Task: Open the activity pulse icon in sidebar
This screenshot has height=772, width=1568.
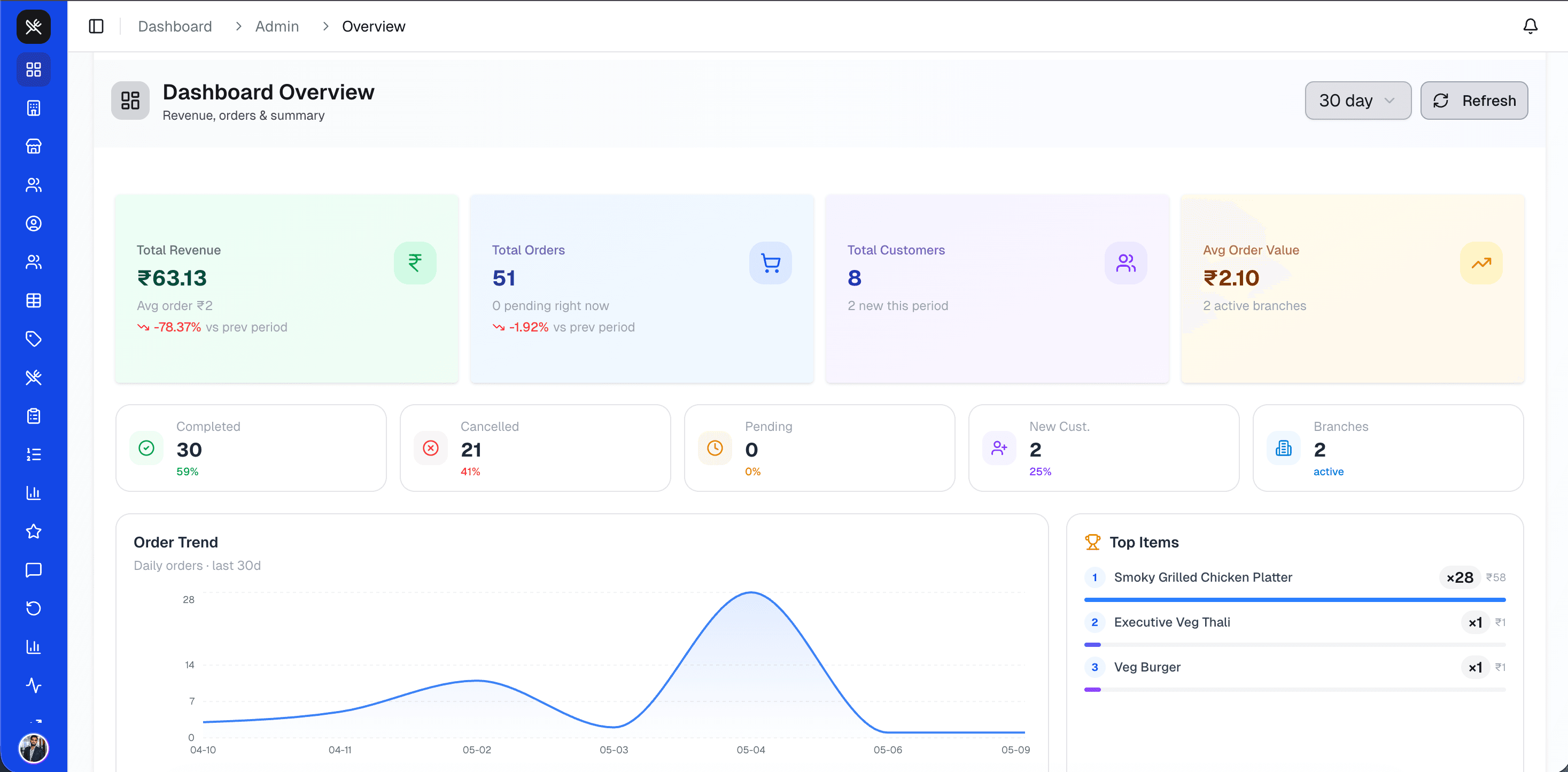Action: point(34,685)
